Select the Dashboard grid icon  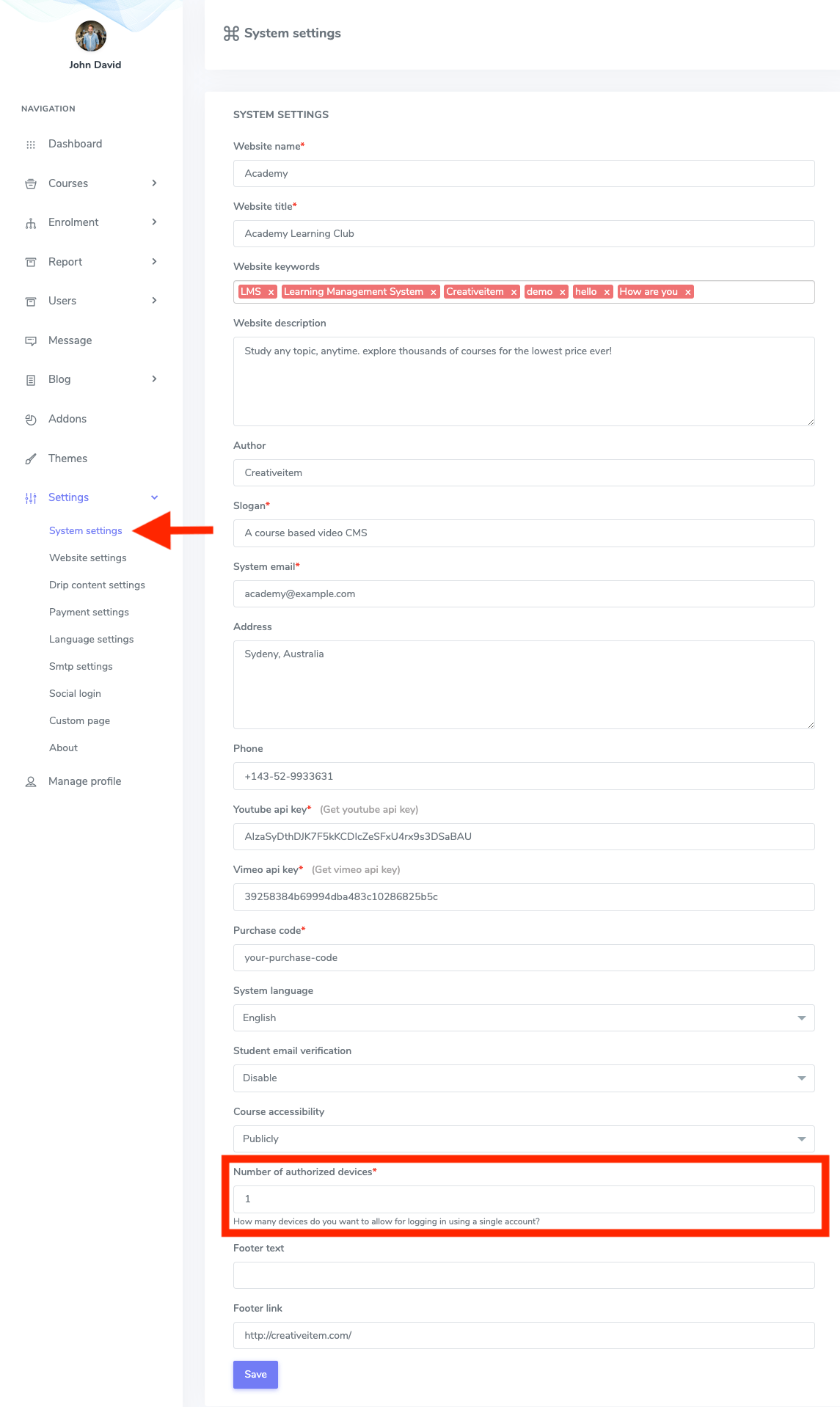pyautogui.click(x=31, y=144)
